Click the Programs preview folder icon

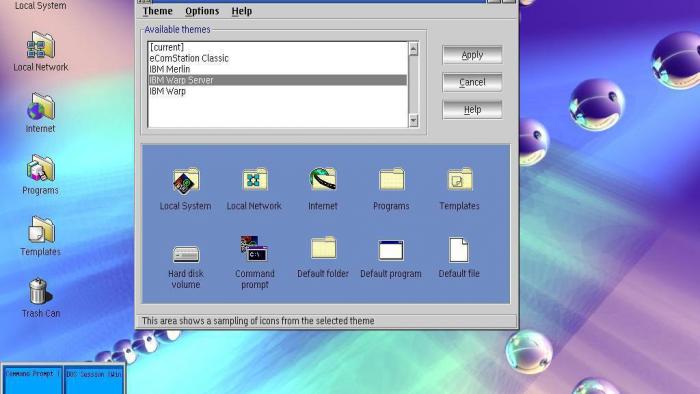coord(392,179)
